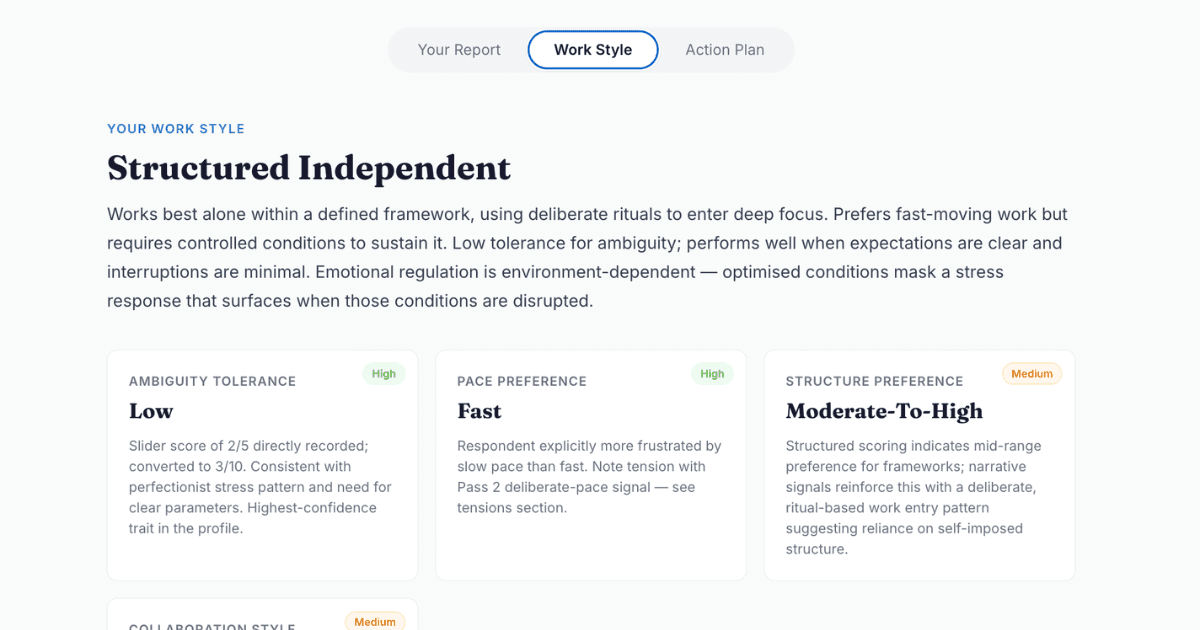Click the Structured Independent heading
The width and height of the screenshot is (1200, 630).
pos(308,168)
